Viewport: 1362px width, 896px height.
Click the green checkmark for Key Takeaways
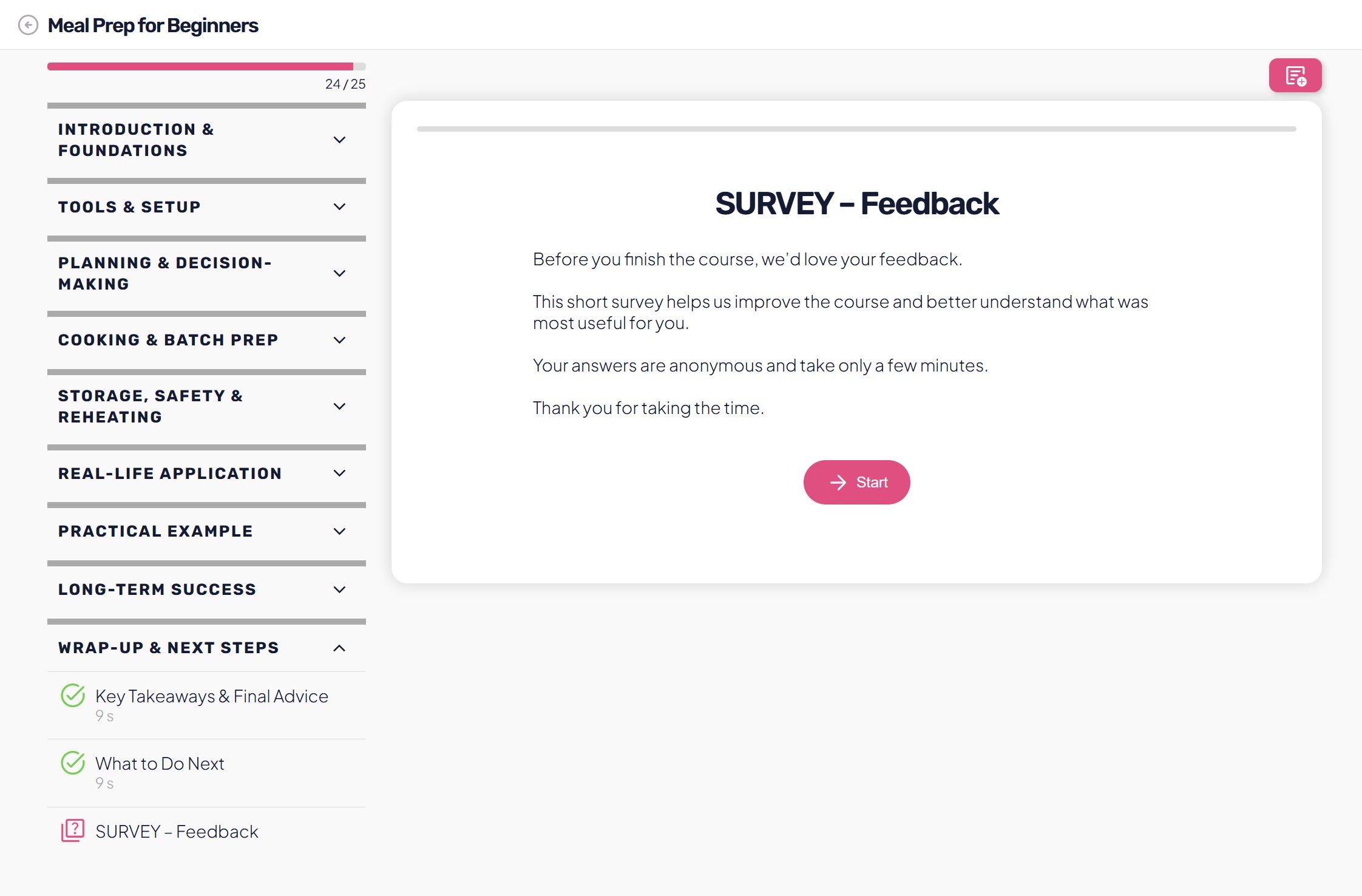tap(73, 696)
